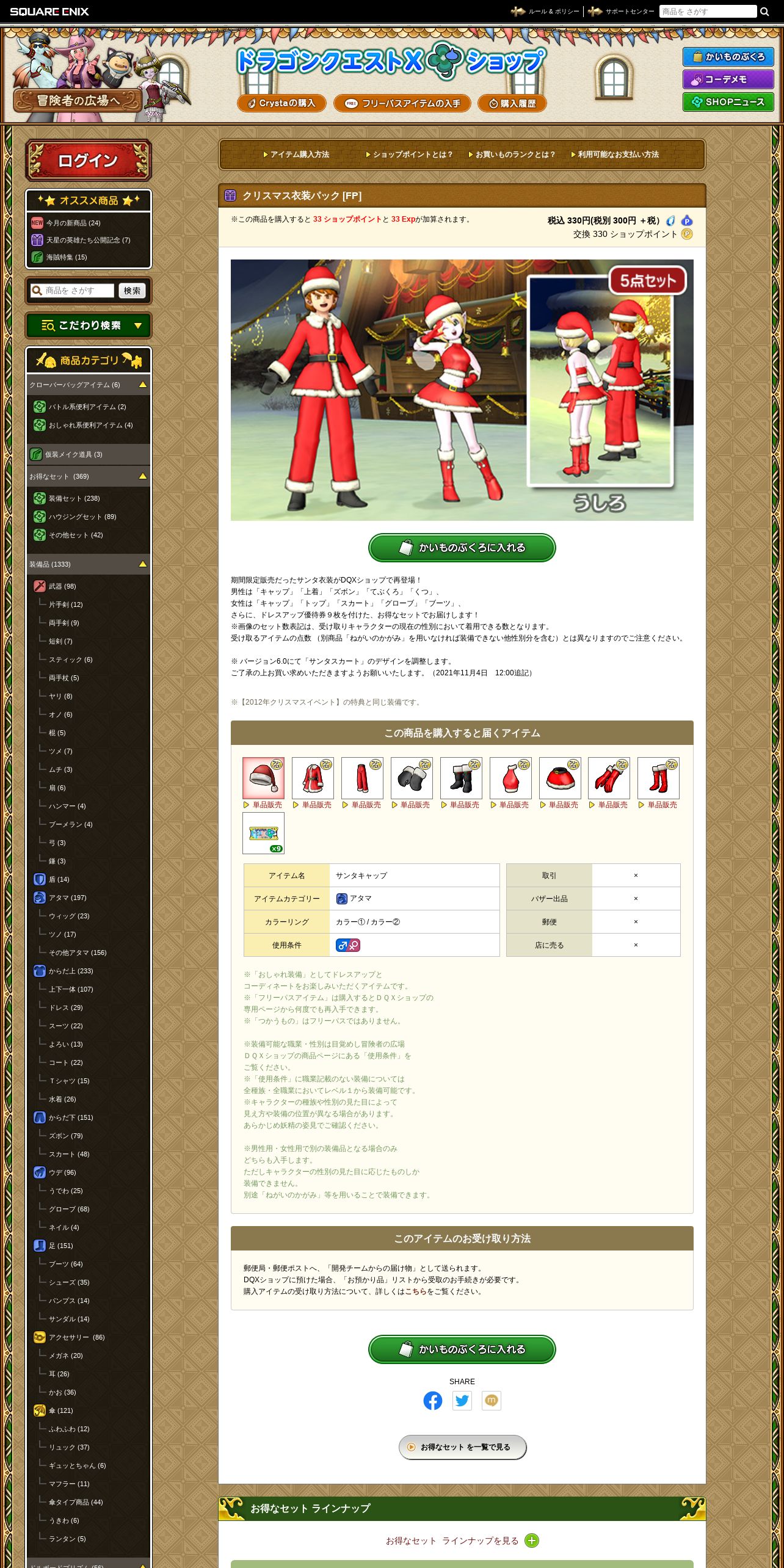Expand the こだわり検索 advanced search dropdown
Screen dimensions: 784x1568
point(89,325)
